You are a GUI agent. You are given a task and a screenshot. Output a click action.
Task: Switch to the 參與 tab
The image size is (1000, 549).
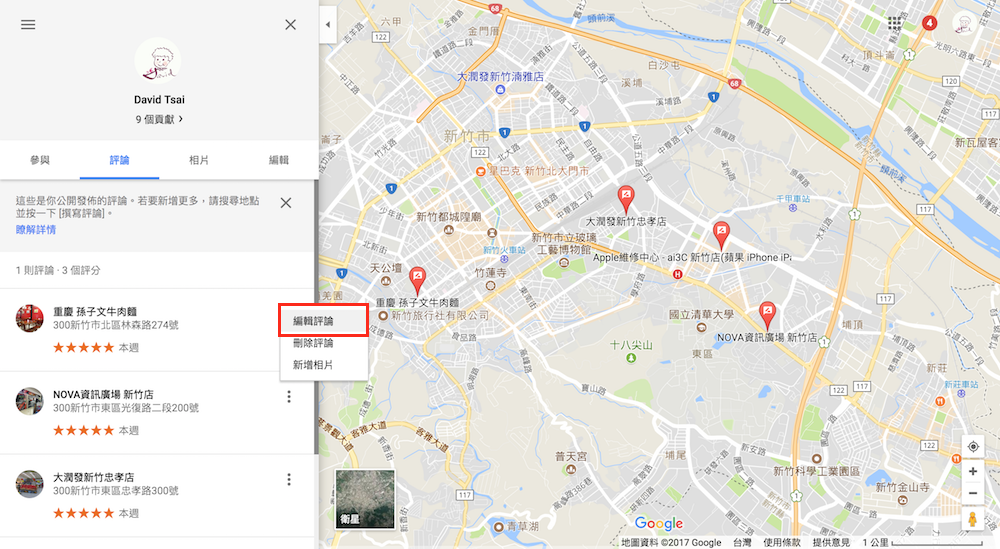pyautogui.click(x=40, y=160)
